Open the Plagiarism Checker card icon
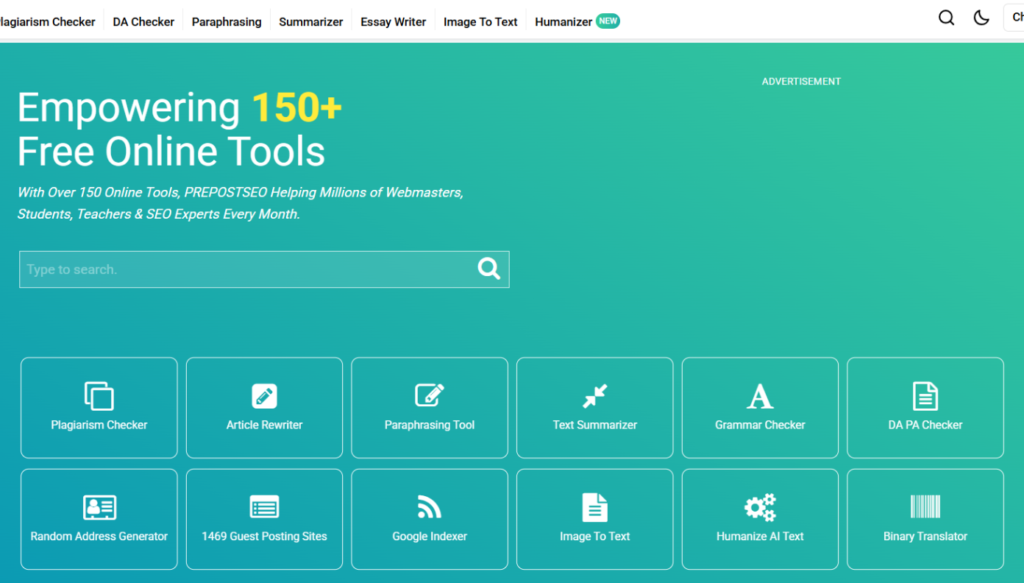This screenshot has width=1024, height=583. point(99,396)
